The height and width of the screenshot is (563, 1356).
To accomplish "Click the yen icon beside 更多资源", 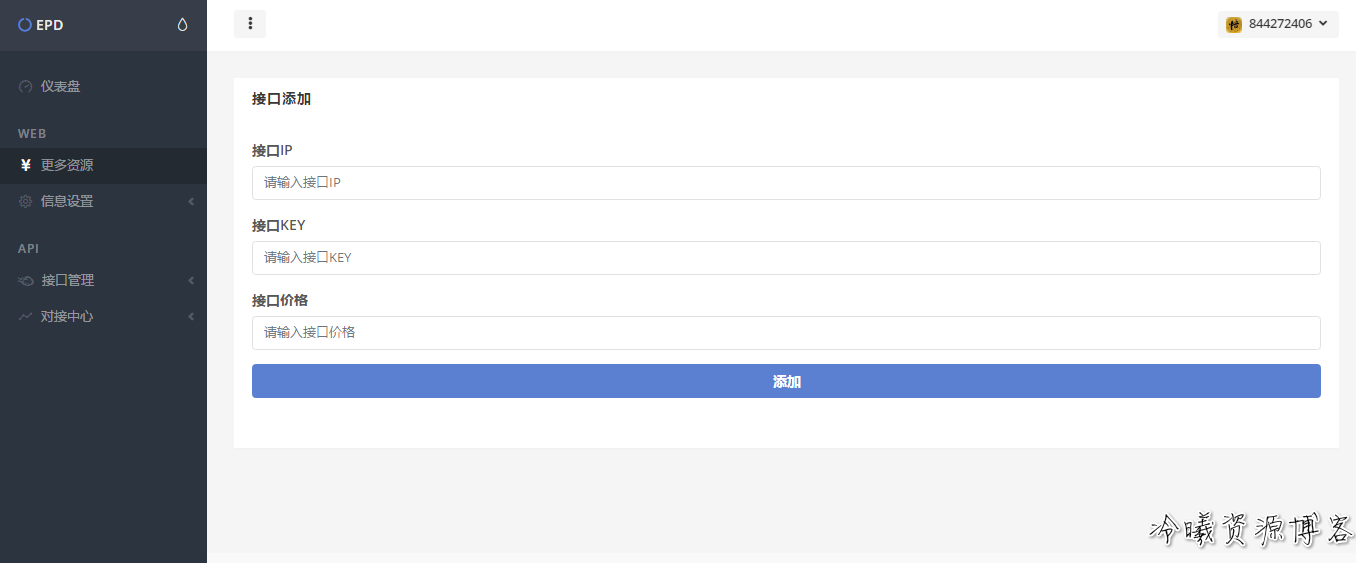I will [x=26, y=166].
